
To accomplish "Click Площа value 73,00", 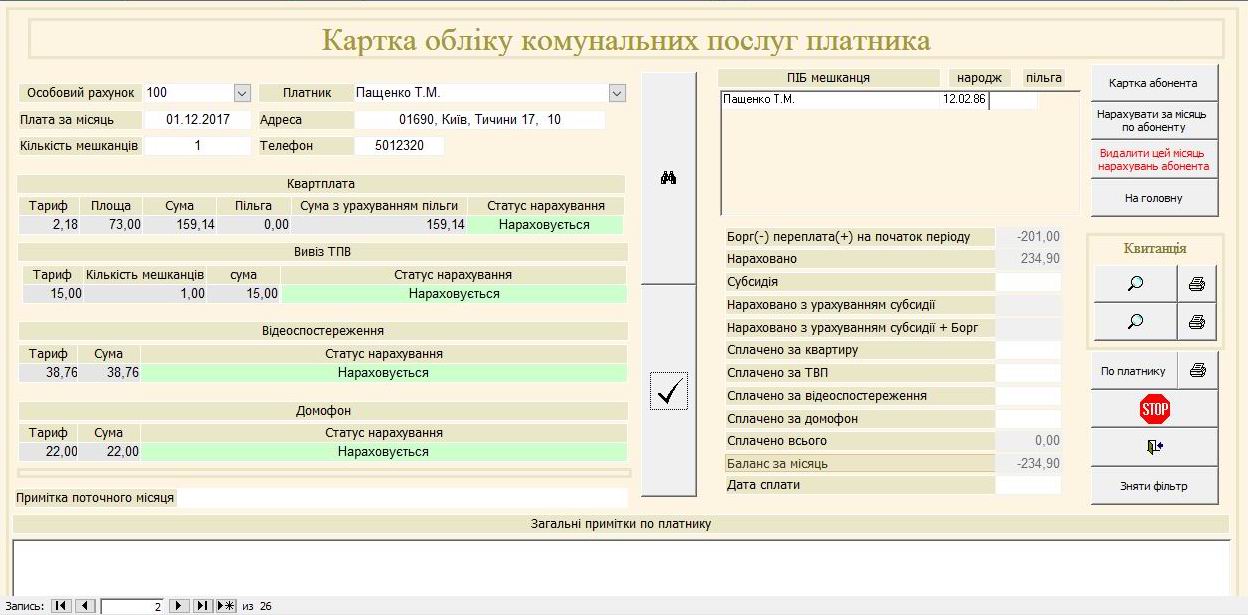I will click(111, 225).
